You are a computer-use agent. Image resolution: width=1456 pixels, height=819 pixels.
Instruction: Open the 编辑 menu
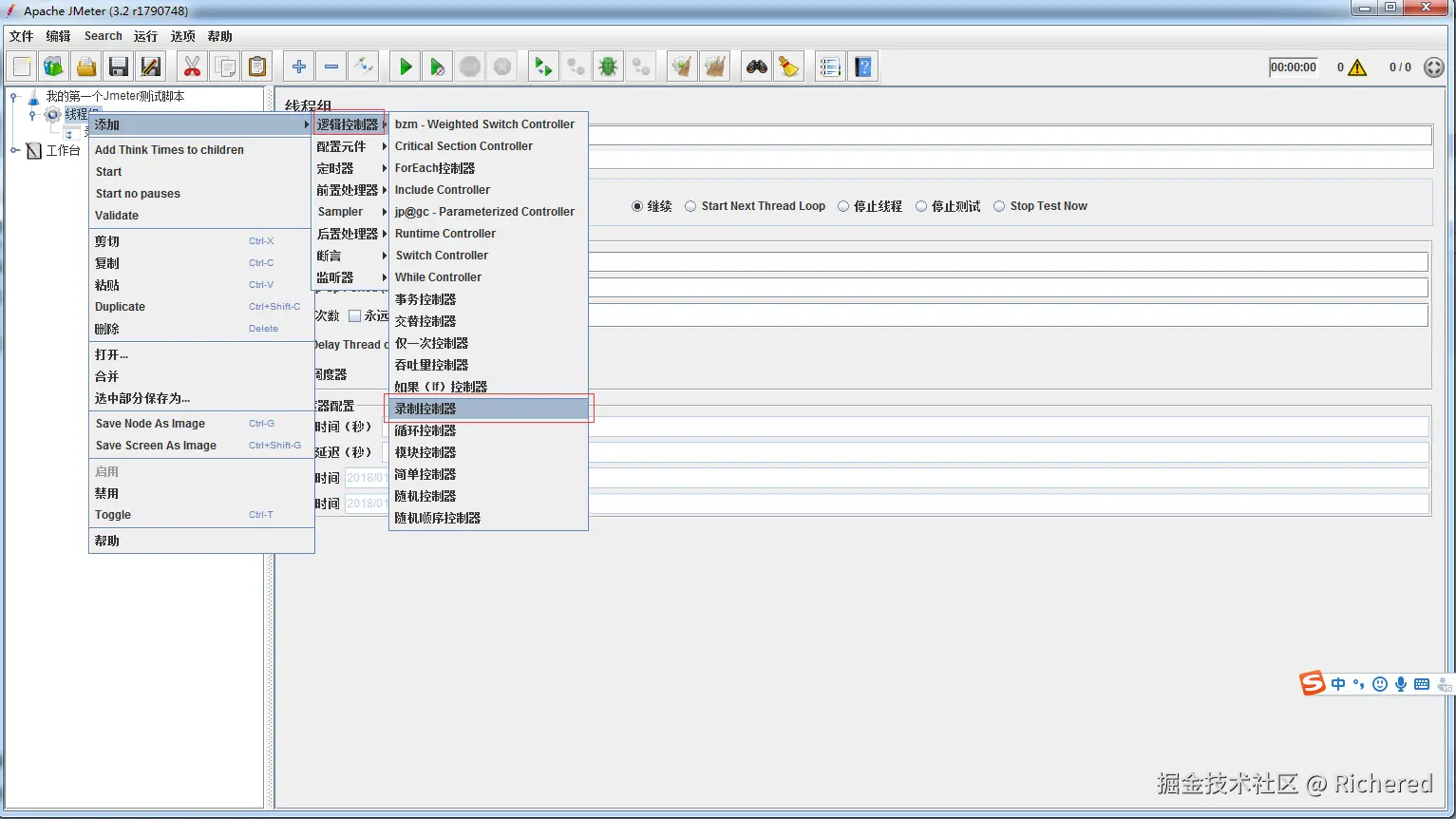click(x=59, y=36)
